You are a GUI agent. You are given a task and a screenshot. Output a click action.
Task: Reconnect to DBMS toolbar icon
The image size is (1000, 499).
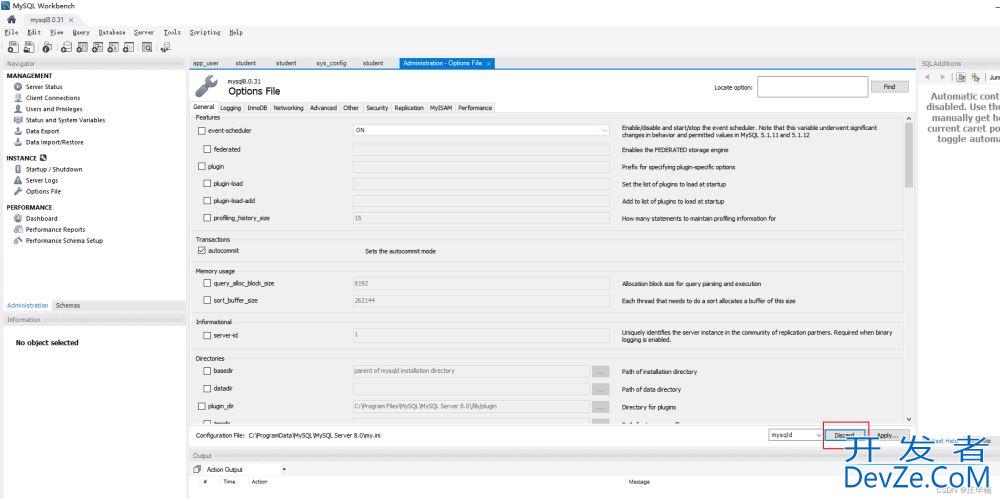(166, 47)
